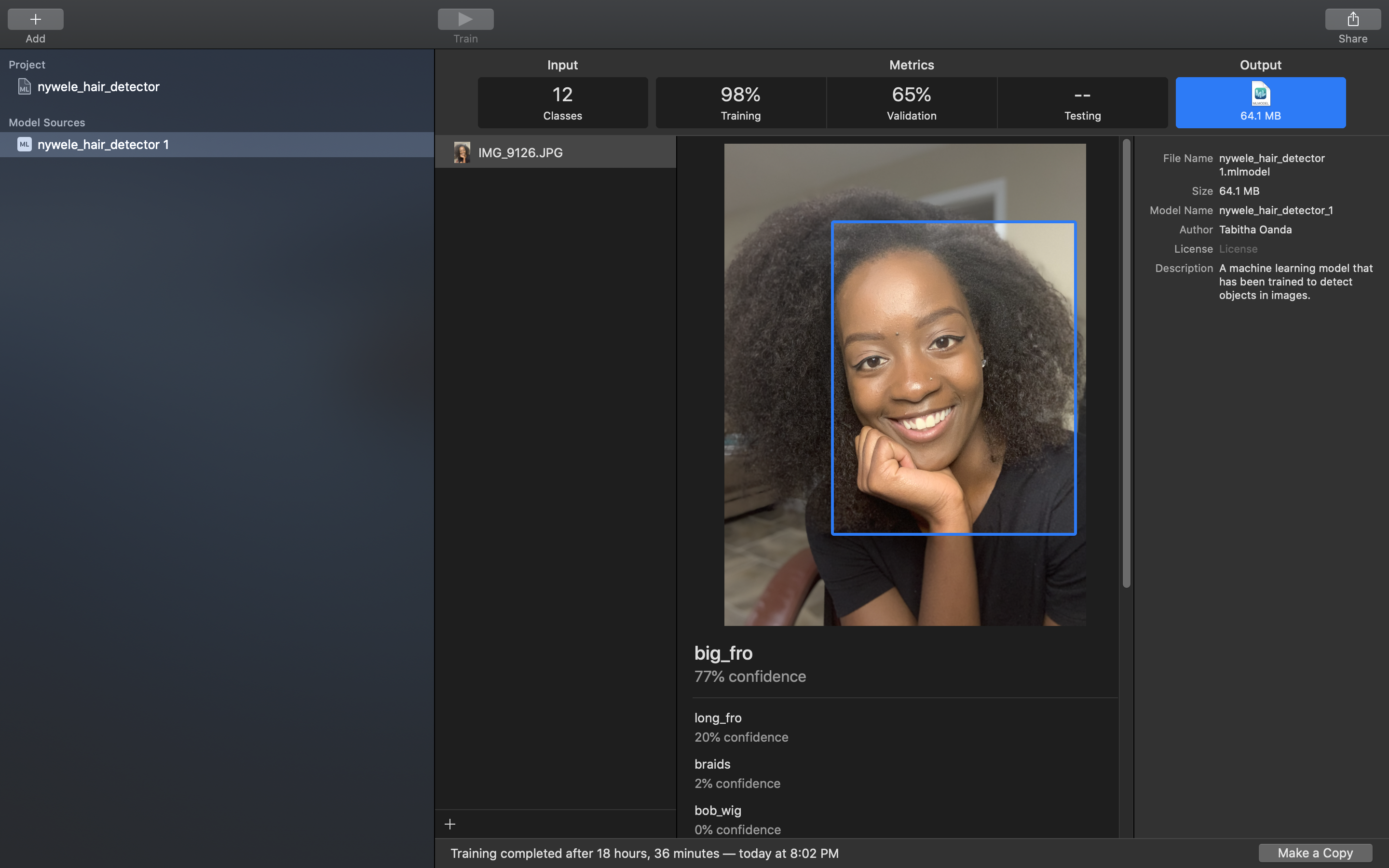Click the Author value Tabitha Oanda
Viewport: 1389px width, 868px height.
1255,230
